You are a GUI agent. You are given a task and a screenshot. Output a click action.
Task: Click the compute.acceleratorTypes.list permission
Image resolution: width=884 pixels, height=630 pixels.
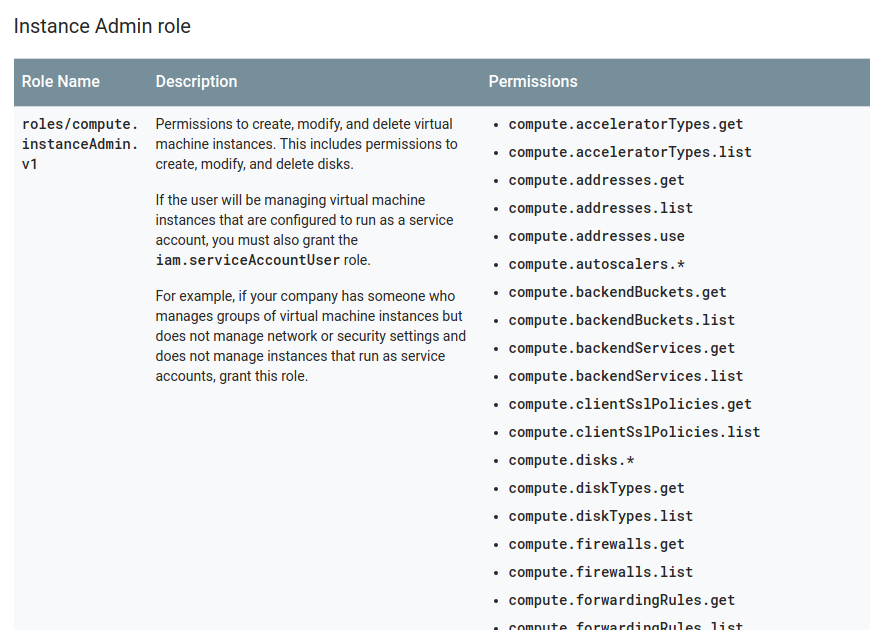(630, 153)
